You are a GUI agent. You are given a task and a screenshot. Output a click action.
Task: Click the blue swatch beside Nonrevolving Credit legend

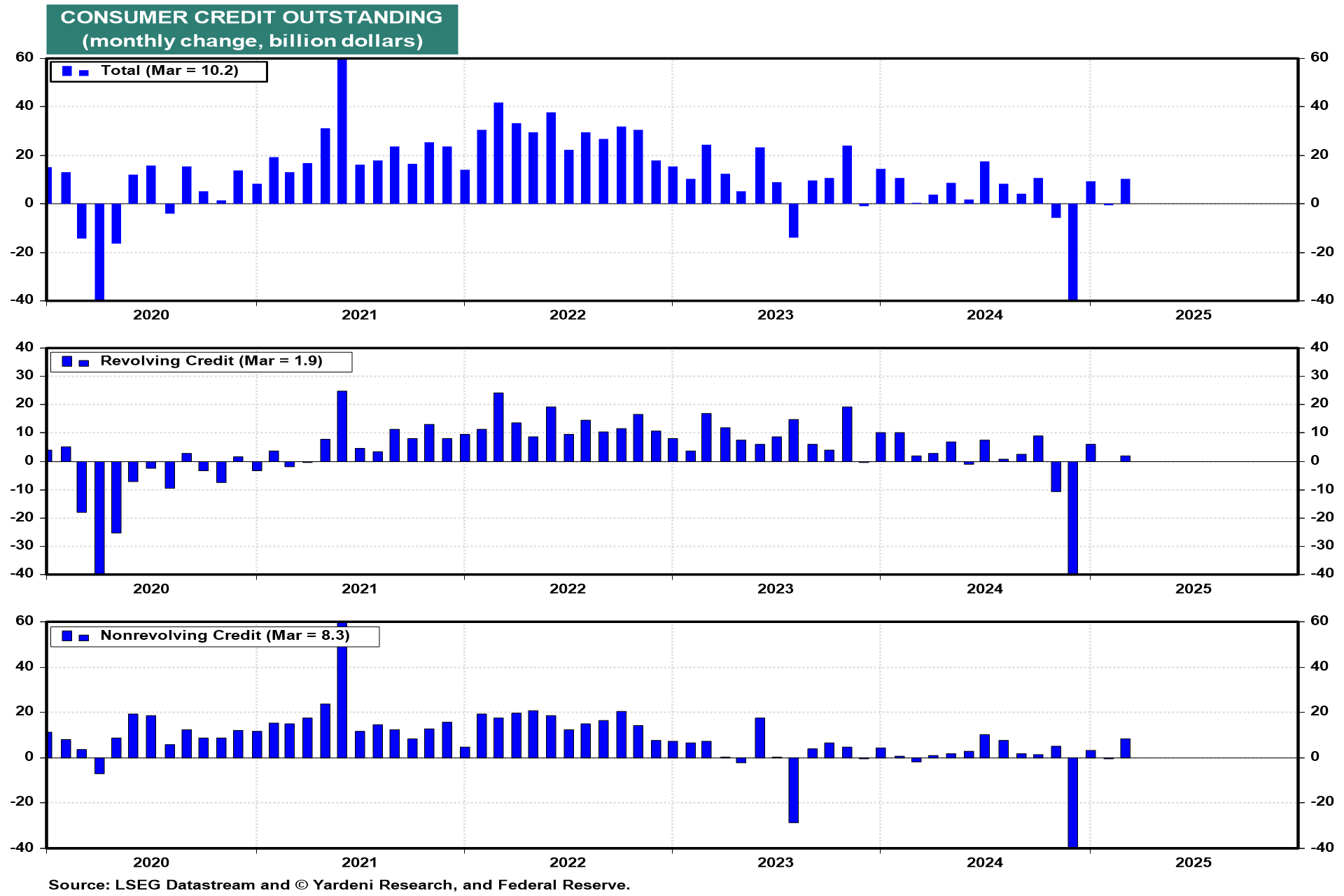pyautogui.click(x=67, y=636)
